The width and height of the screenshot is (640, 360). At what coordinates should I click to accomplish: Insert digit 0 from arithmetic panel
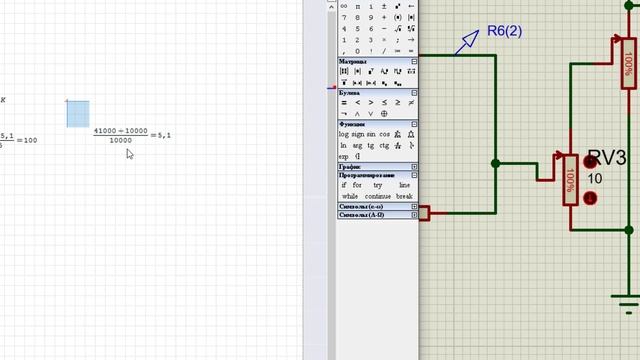358,51
